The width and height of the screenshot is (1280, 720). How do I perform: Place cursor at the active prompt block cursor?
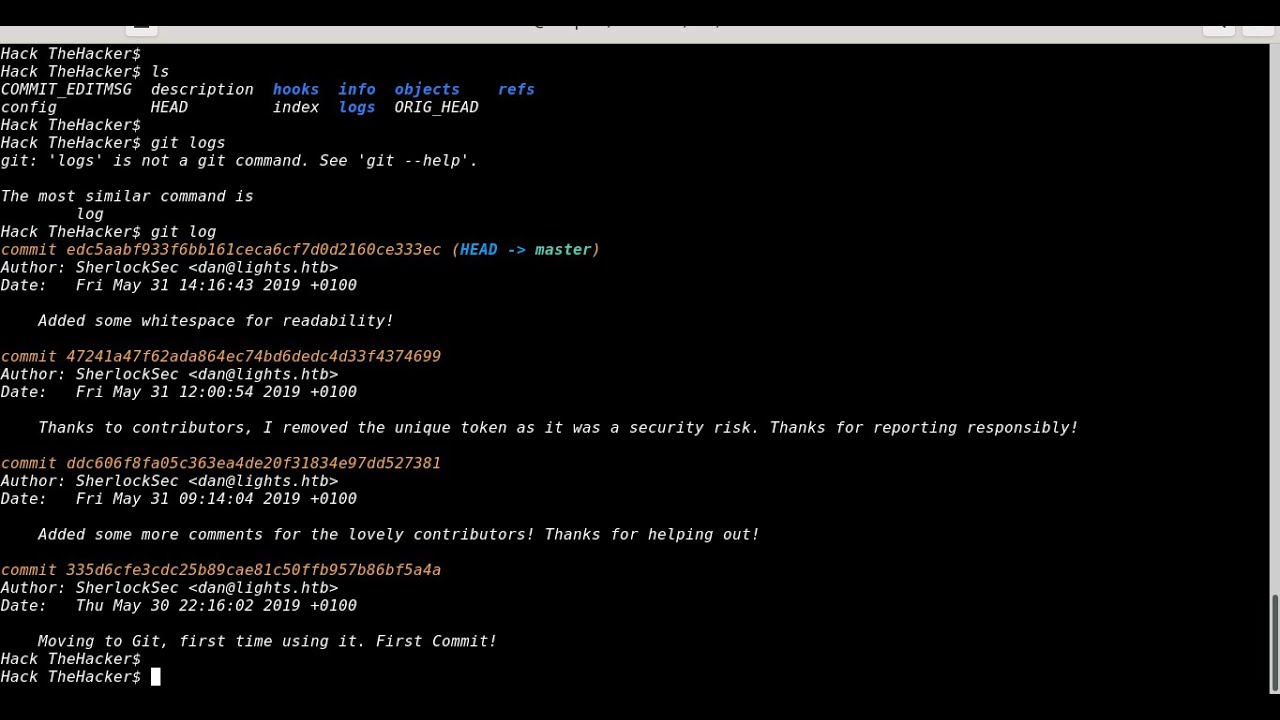click(x=155, y=677)
